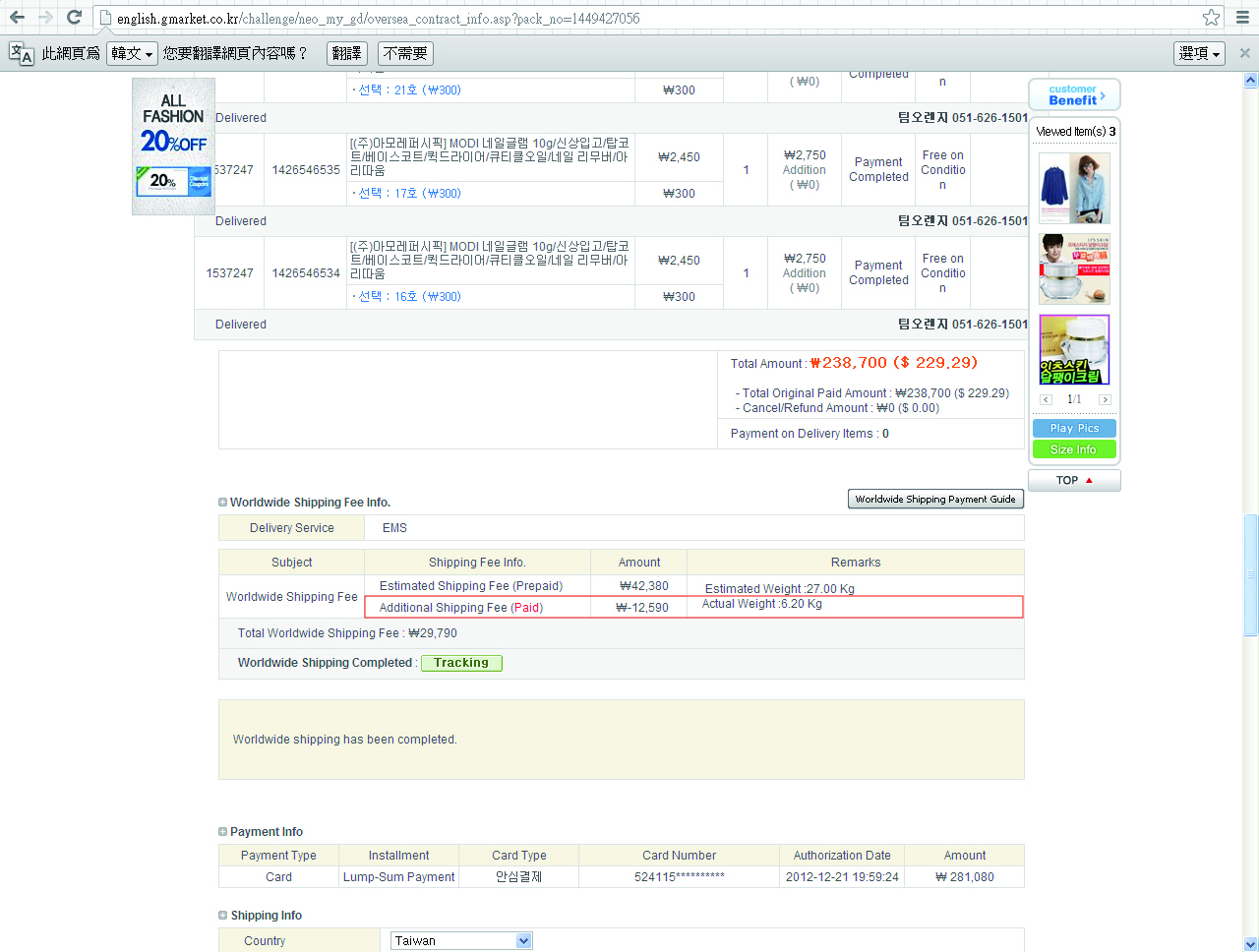Image resolution: width=1259 pixels, height=952 pixels.
Task: Click the TOP button in sidebar
Action: coord(1073,480)
